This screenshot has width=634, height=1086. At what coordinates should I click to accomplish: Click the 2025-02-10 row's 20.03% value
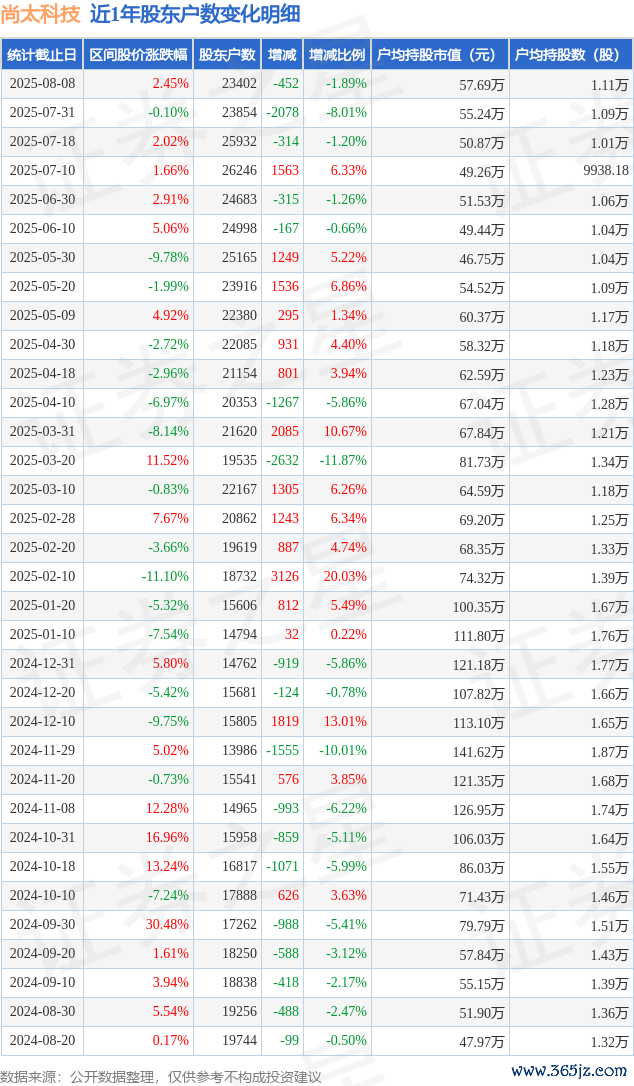click(x=345, y=577)
